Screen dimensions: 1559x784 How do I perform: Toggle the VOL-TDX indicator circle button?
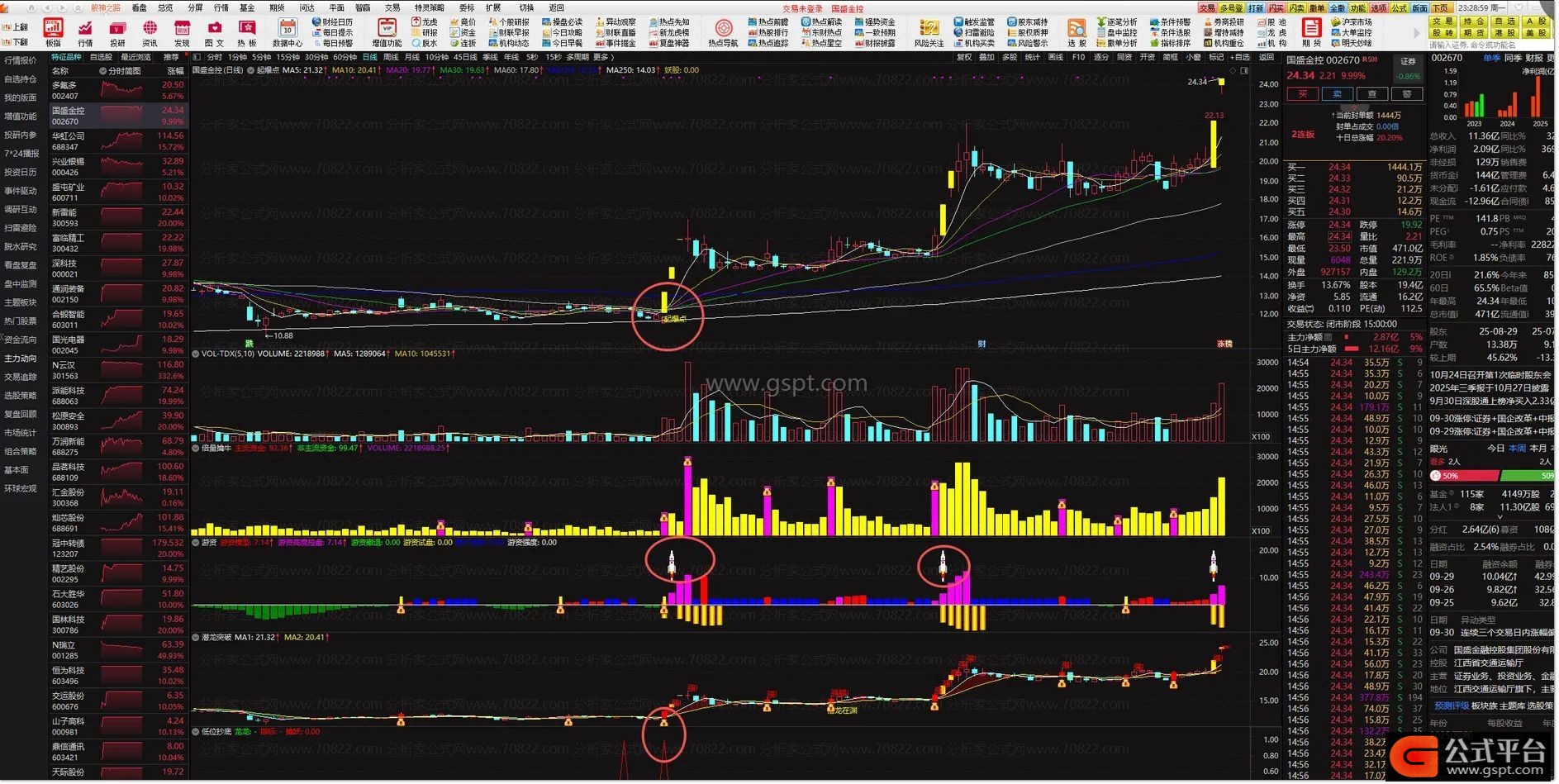tap(196, 354)
